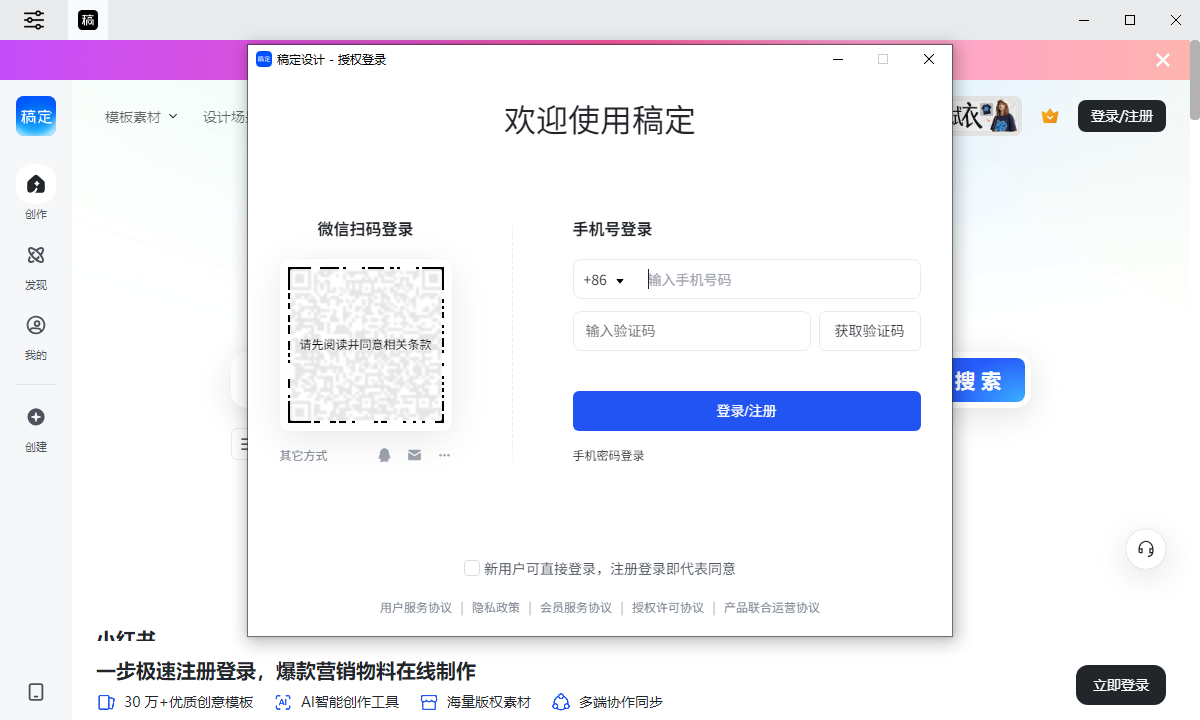Select the 稿 app tab icon in title bar
The image size is (1200, 720).
click(88, 20)
